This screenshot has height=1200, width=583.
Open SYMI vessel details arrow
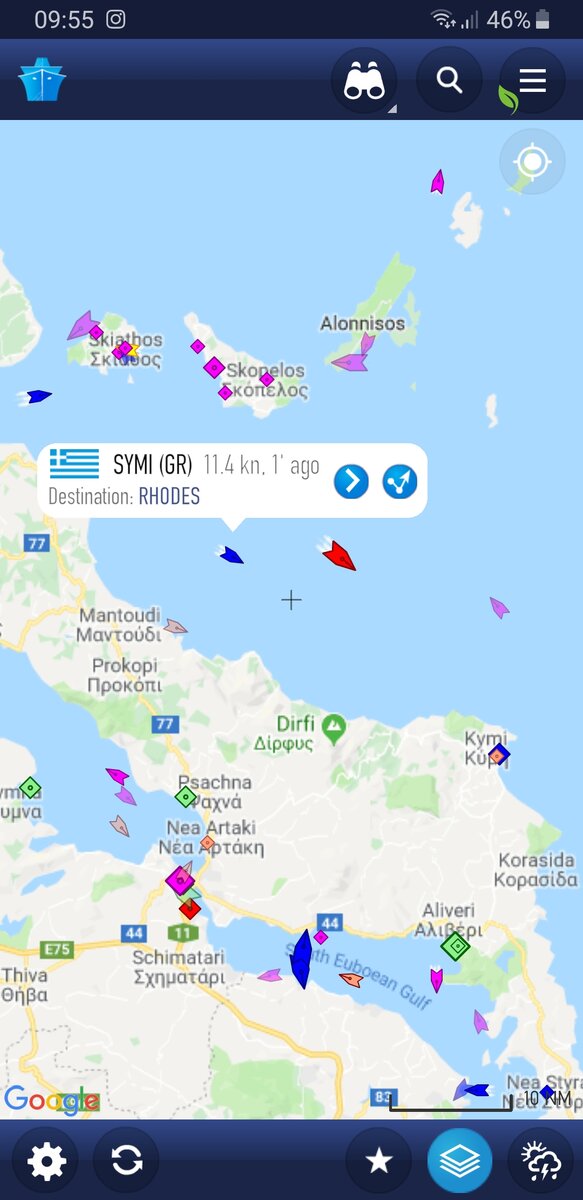(351, 481)
